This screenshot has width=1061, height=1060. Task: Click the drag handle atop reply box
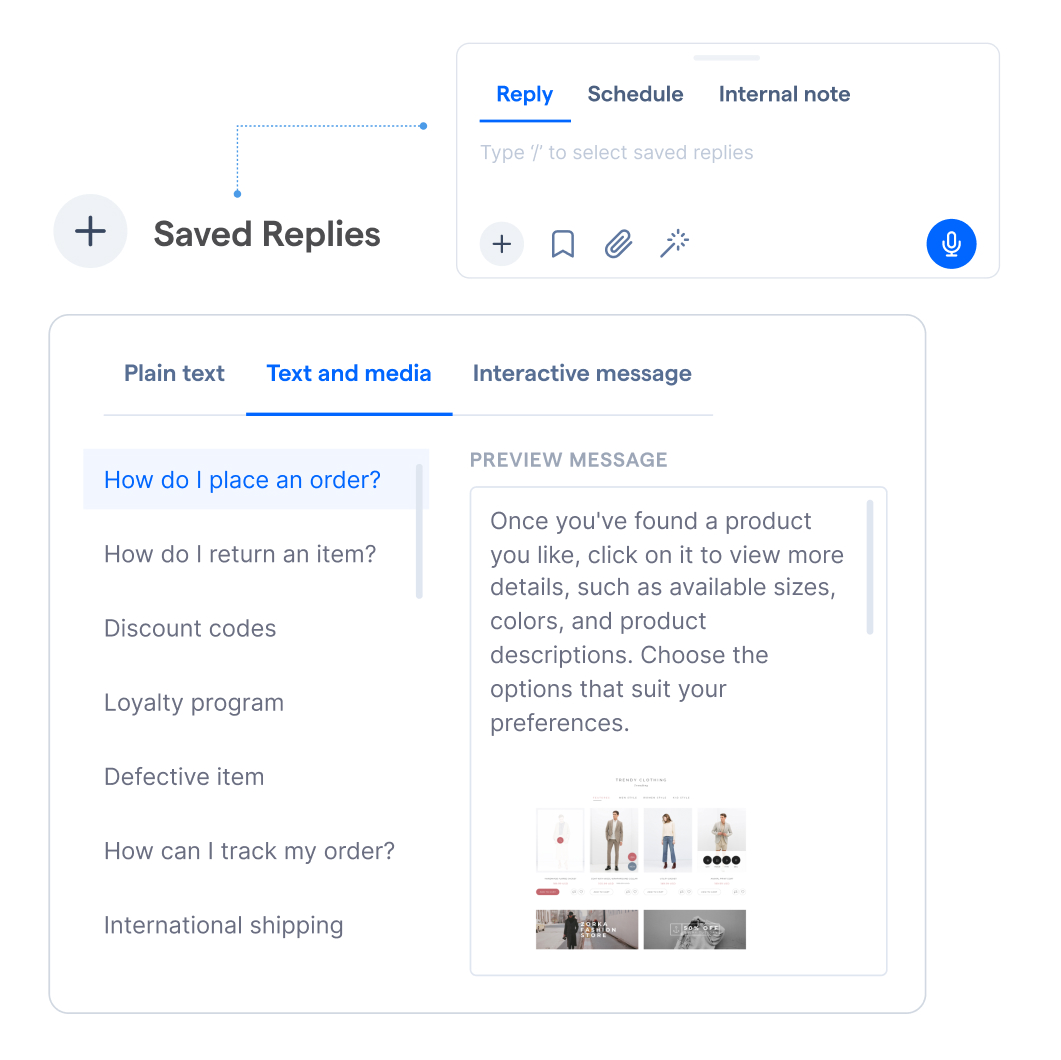727,58
